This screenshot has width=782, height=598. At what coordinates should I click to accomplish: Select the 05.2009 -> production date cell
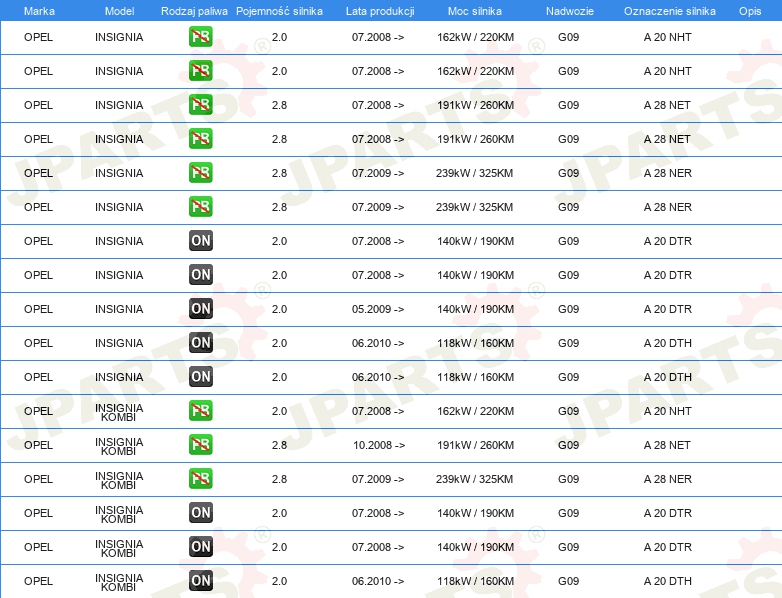(378, 309)
